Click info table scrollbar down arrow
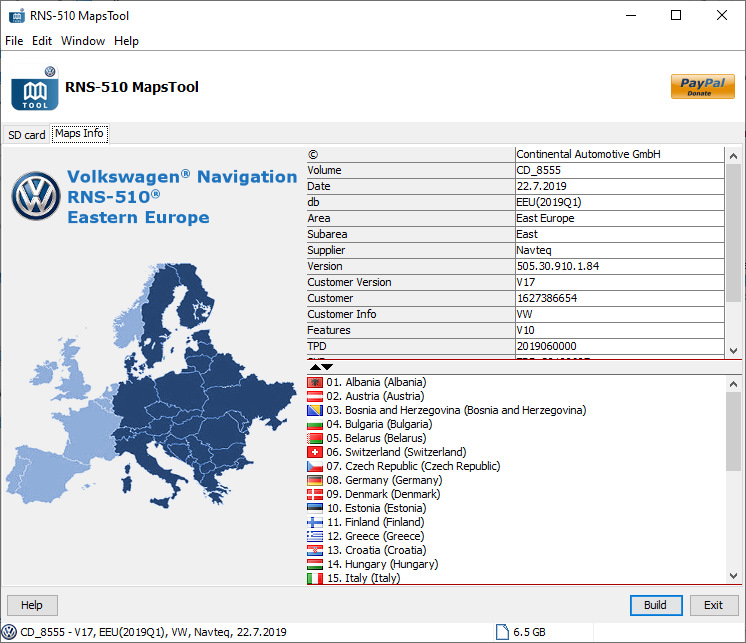Screen dimensions: 746x643 point(733,351)
